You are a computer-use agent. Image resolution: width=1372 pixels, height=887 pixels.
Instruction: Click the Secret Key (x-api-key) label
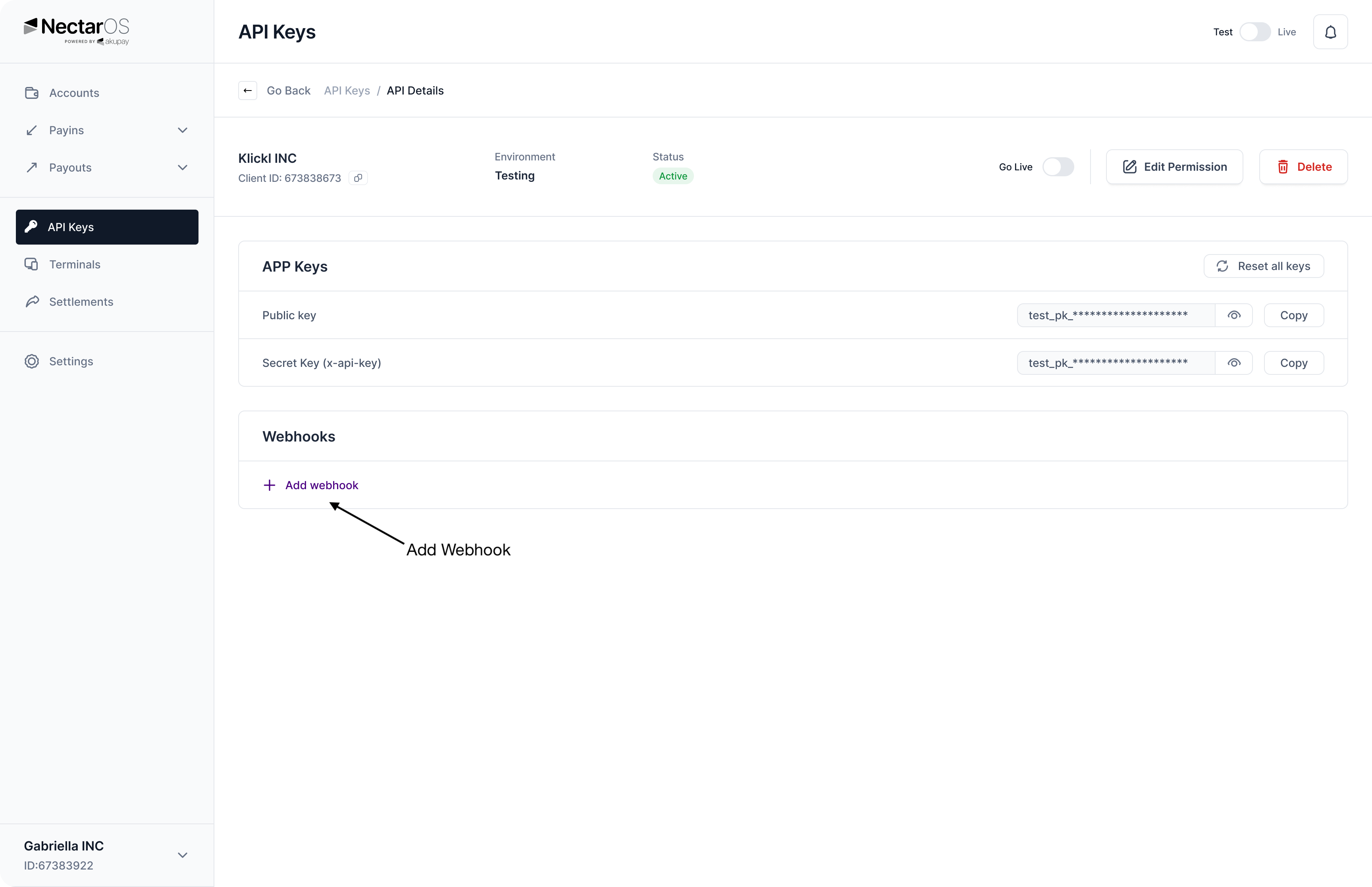[x=321, y=363]
